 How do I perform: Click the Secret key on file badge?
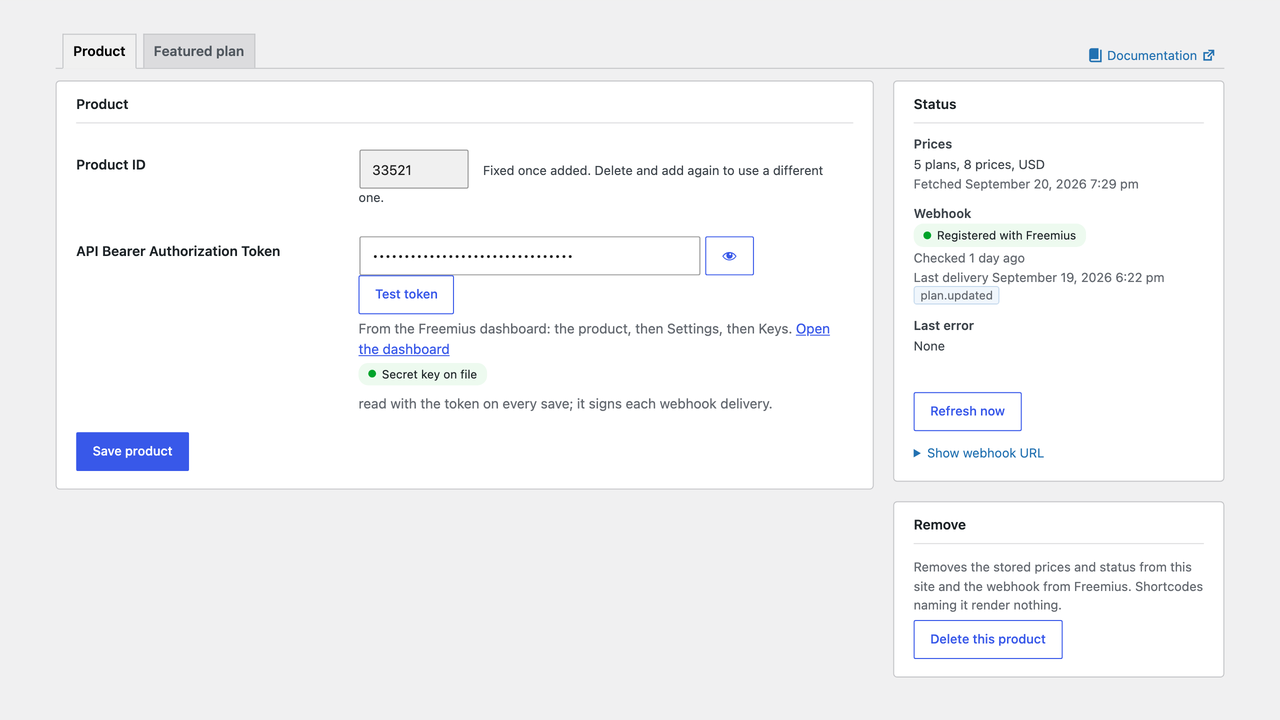coord(423,375)
